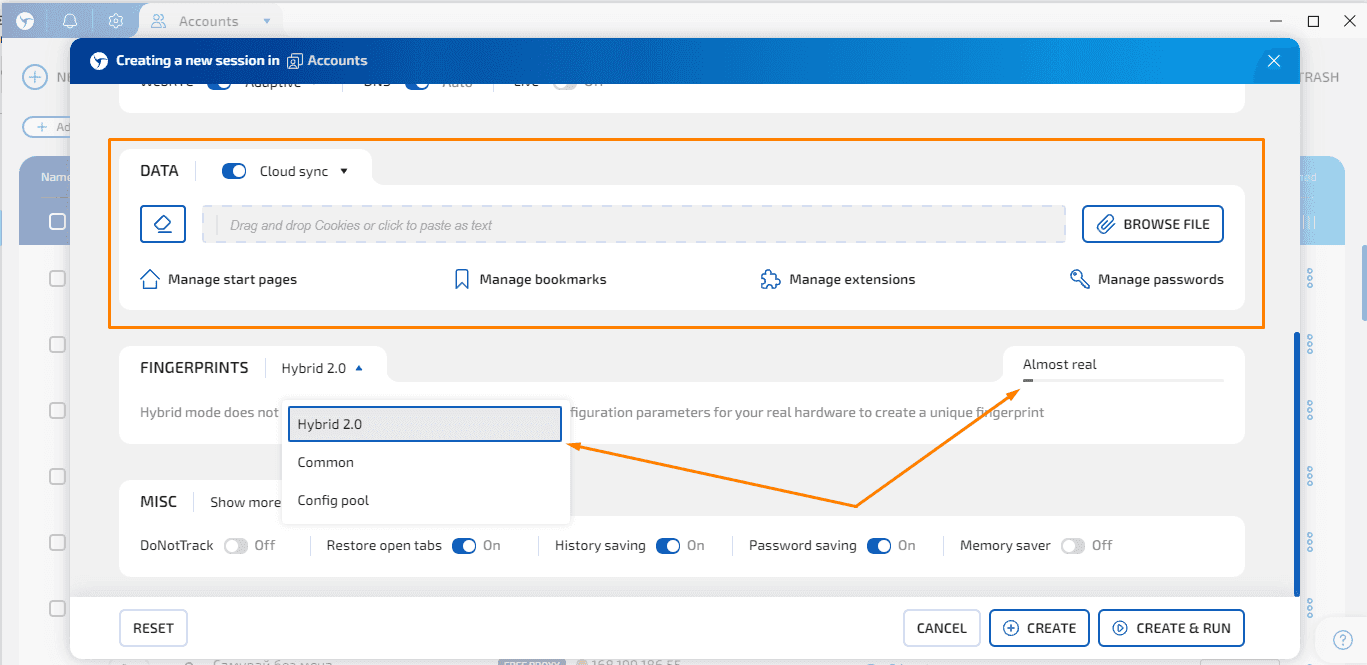Open the Accounts tab dropdown chevron
The height and width of the screenshot is (665, 1367).
click(265, 20)
